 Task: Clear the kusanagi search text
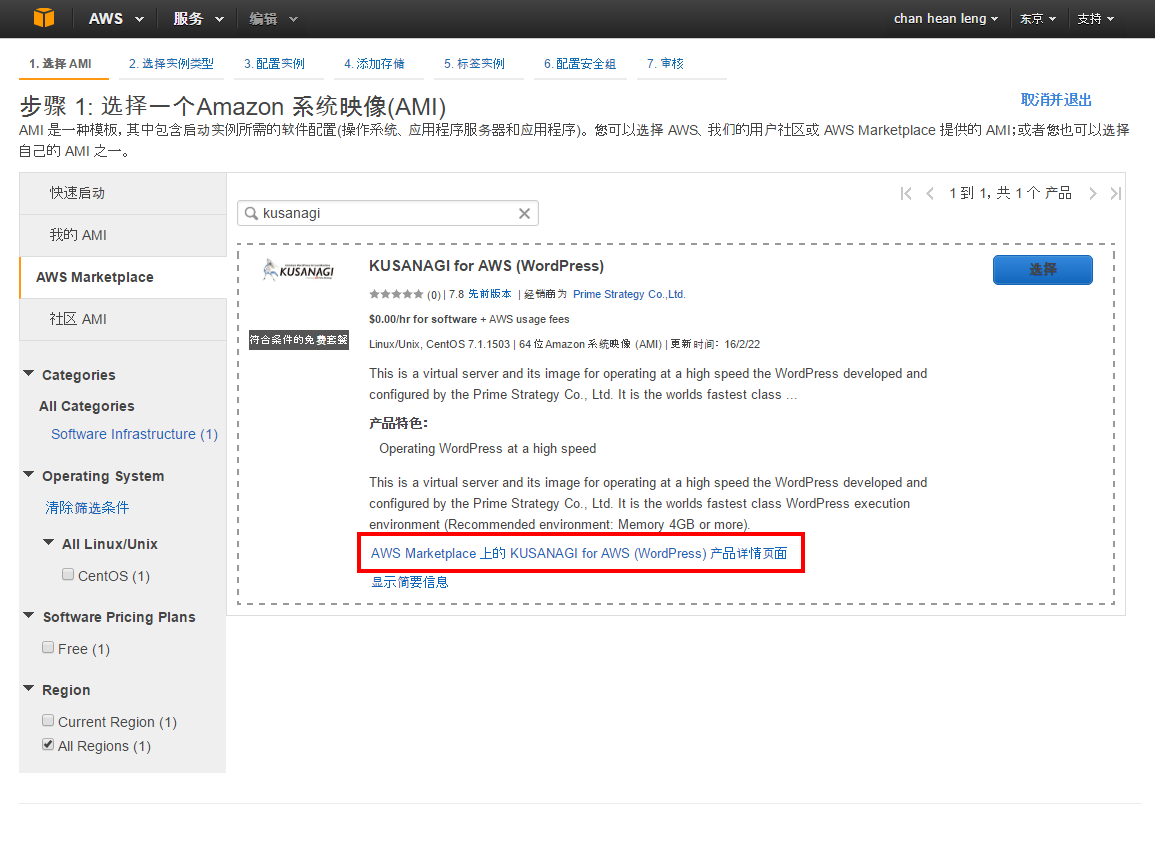524,214
